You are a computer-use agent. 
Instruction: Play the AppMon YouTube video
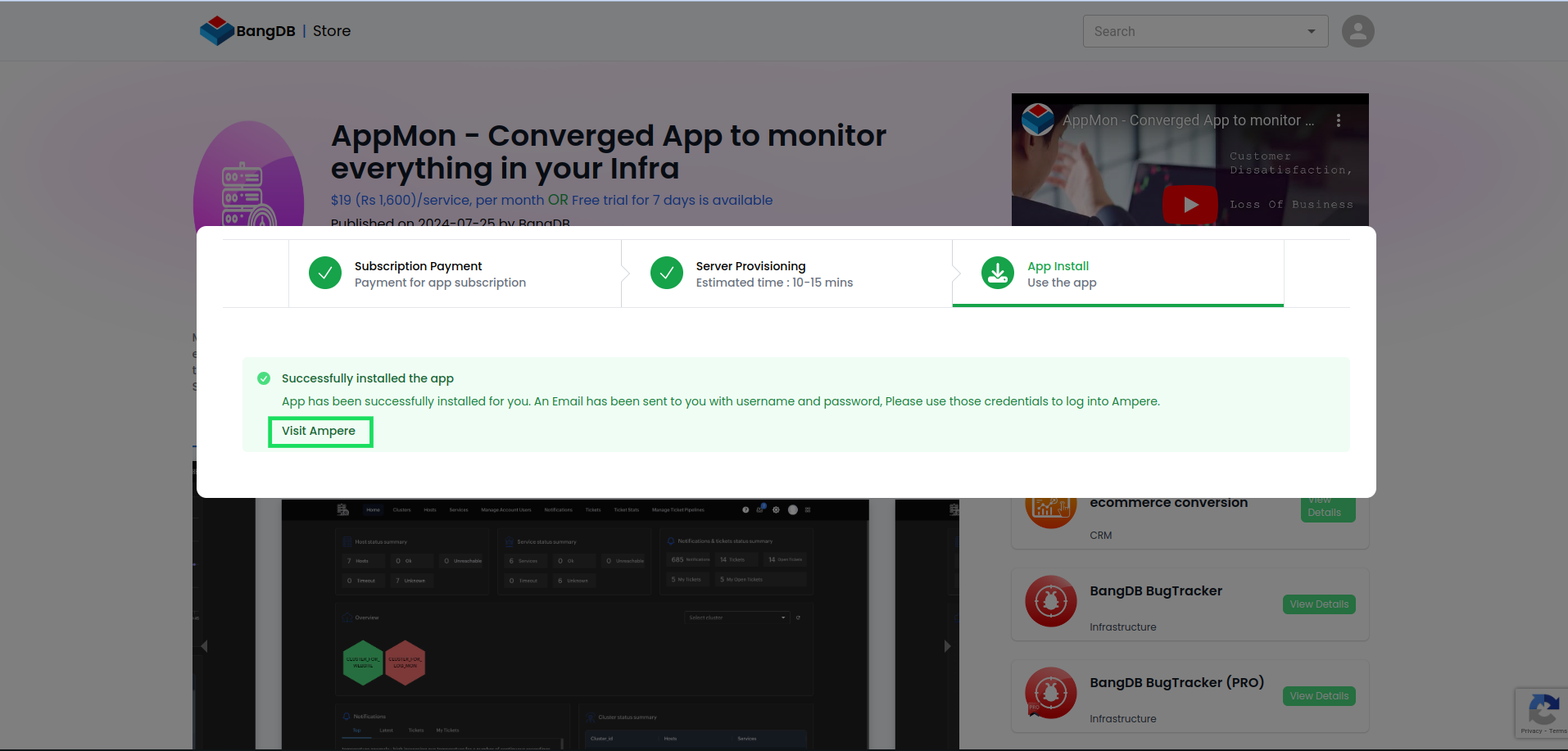(x=1190, y=205)
